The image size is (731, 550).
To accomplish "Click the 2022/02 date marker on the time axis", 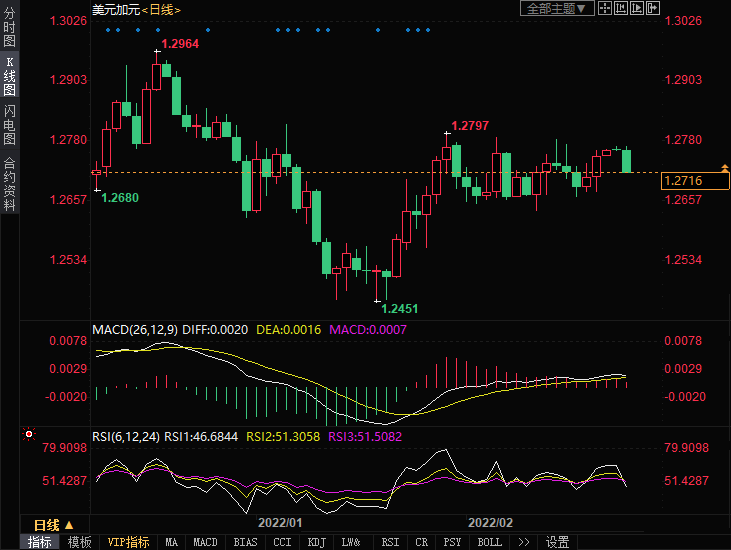I will (490, 523).
